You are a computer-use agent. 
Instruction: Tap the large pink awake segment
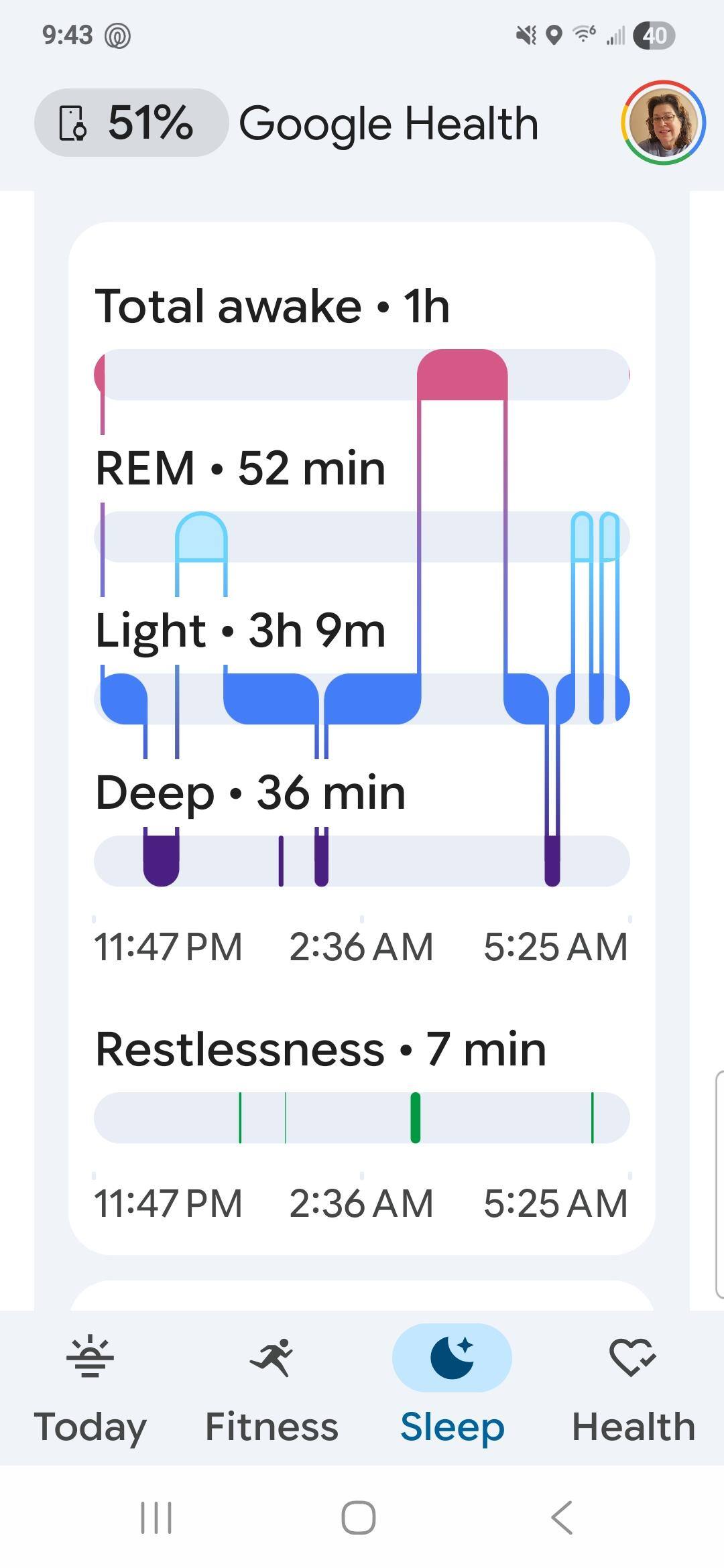click(x=462, y=375)
